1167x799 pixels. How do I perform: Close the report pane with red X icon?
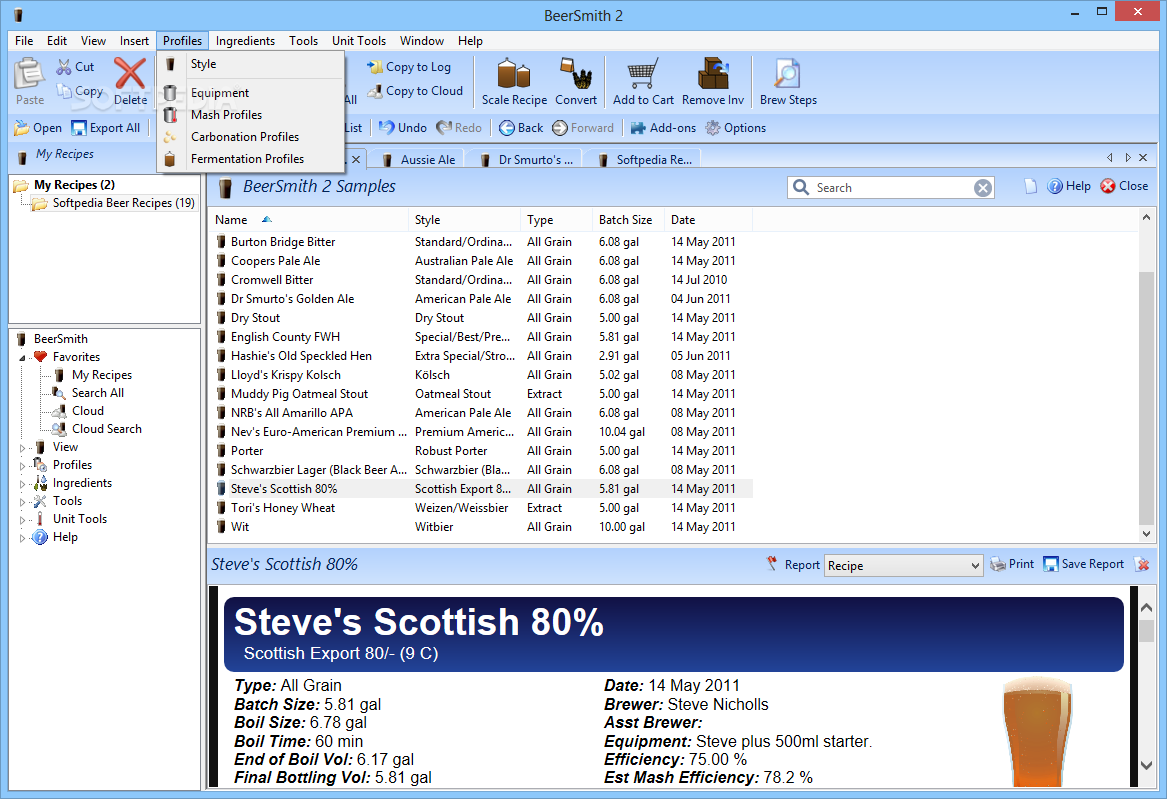[x=1142, y=565]
